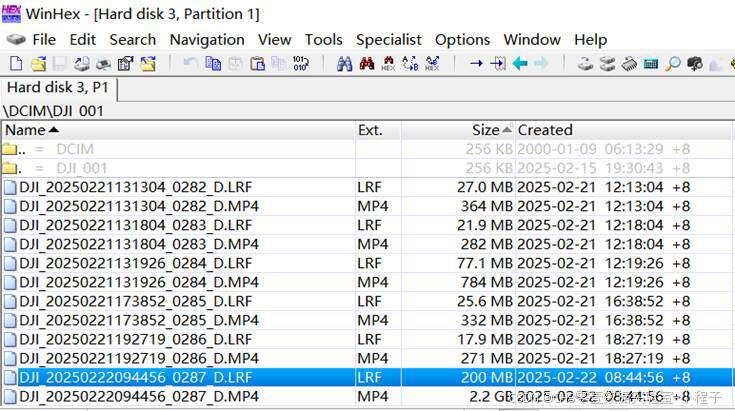This screenshot has height=411, width=735.
Task: Click the Go To Sector arrow icon
Action: click(498, 63)
